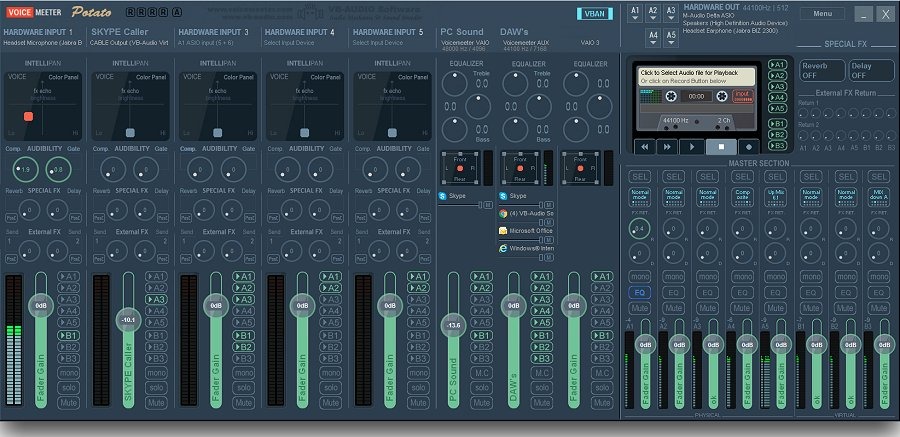The image size is (900, 437).
Task: Toggle B3 routing on the cassette recorder
Action: tap(777, 145)
